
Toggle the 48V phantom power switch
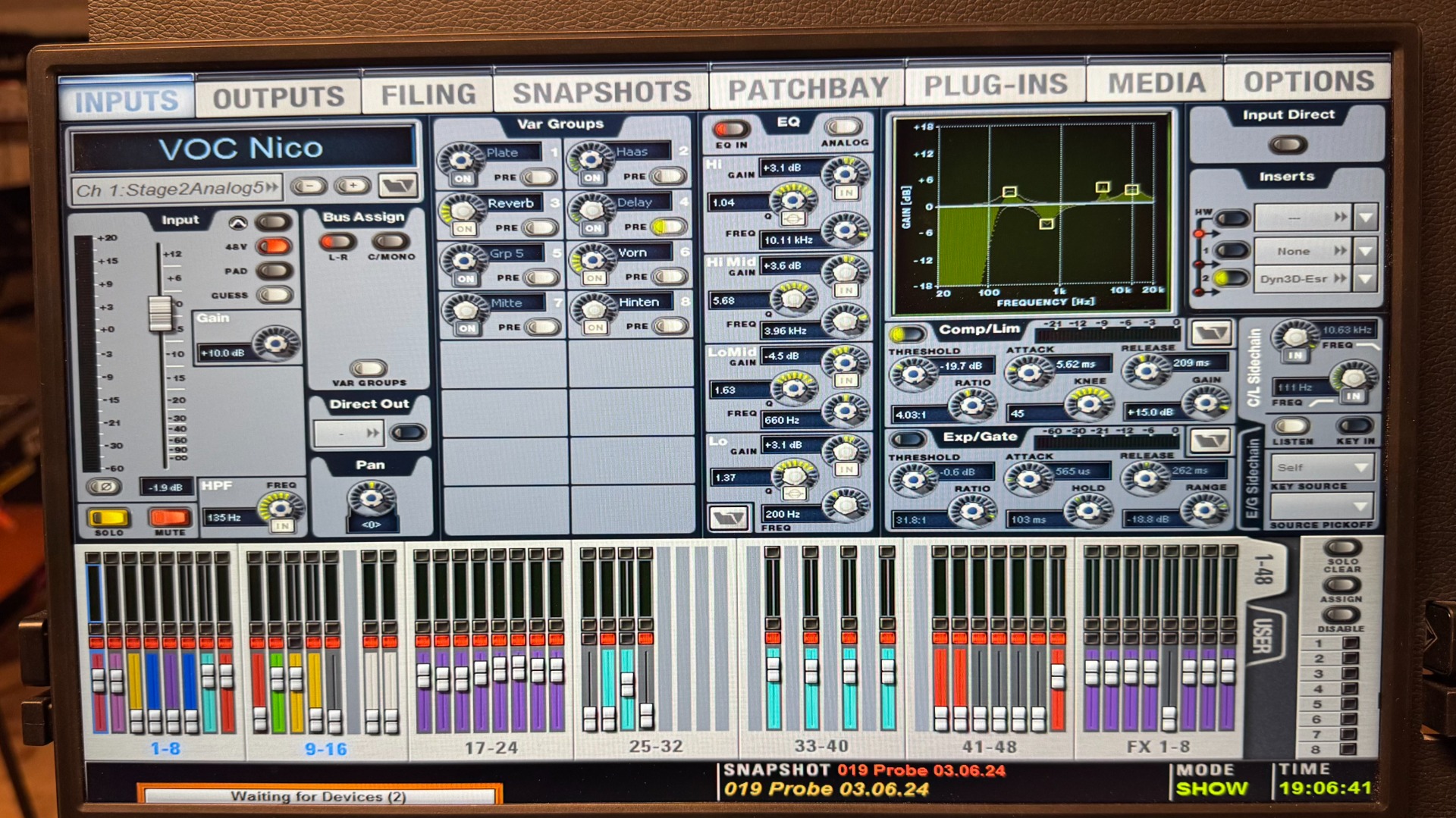coord(274,246)
